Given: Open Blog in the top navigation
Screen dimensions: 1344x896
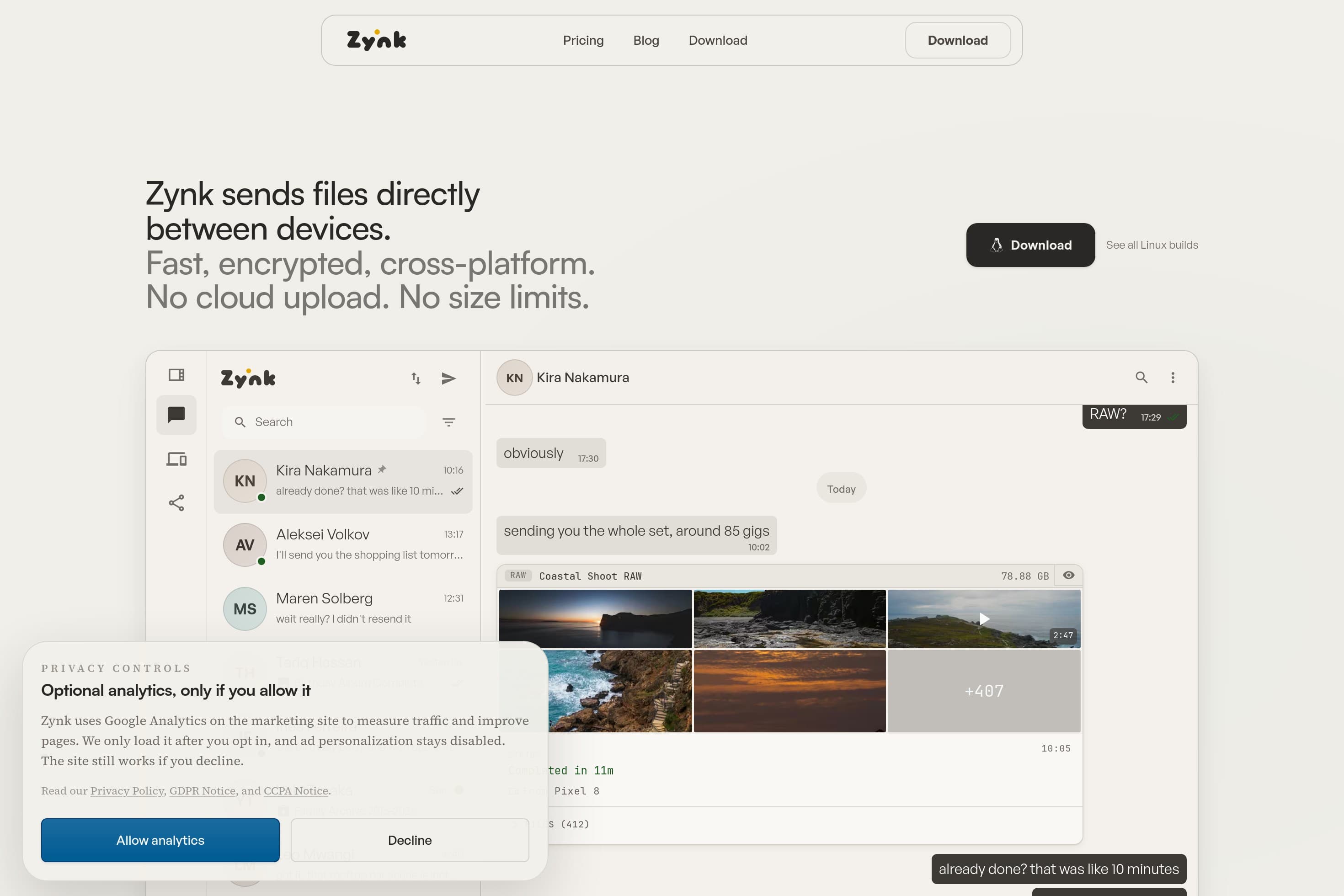Looking at the screenshot, I should (x=645, y=41).
